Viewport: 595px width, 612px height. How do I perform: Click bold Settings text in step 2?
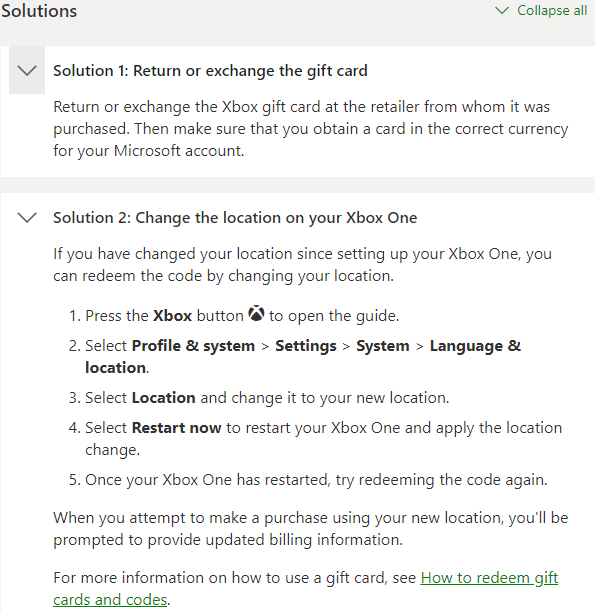(x=306, y=346)
